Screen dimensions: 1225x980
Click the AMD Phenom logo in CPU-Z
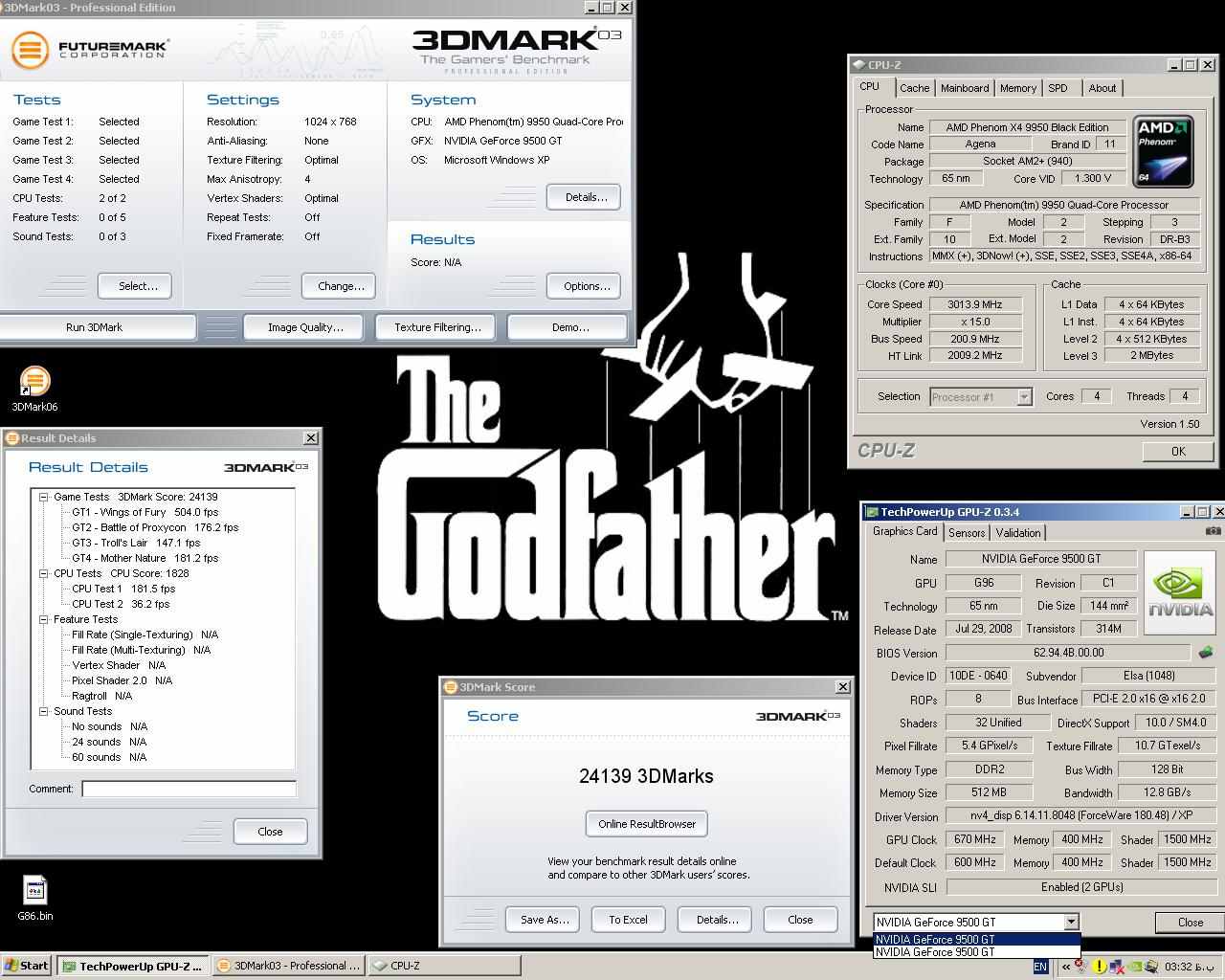click(x=1163, y=151)
